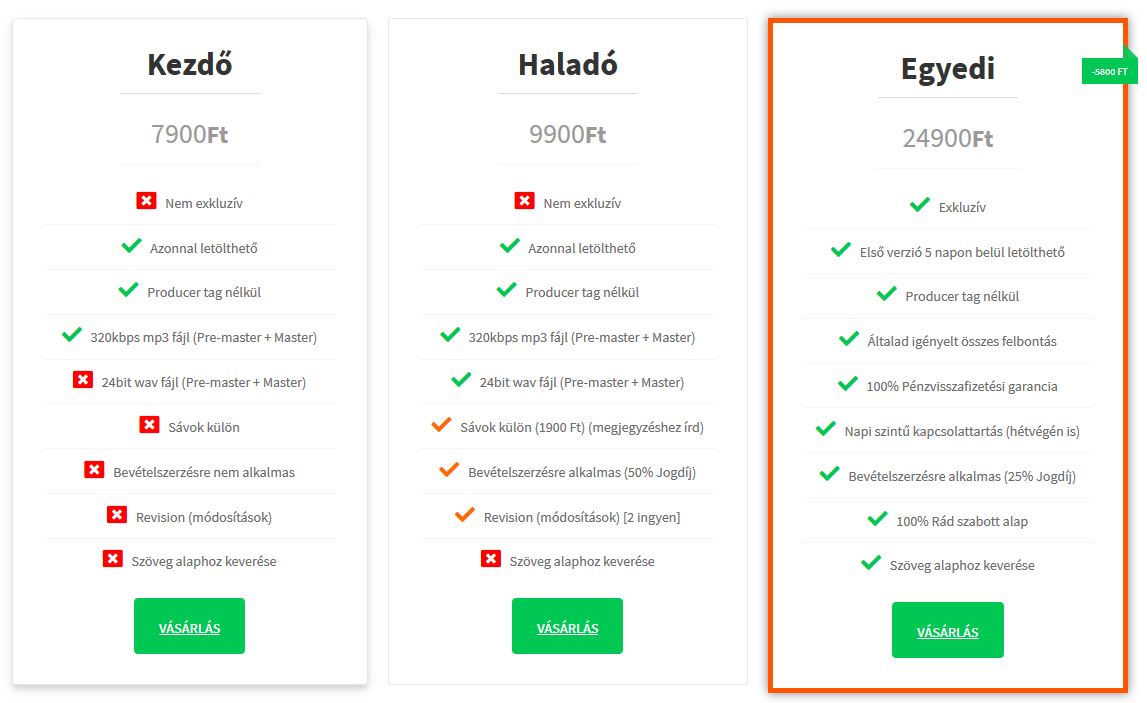Click the Egyedi plan title
The height and width of the screenshot is (703, 1147).
[x=947, y=69]
